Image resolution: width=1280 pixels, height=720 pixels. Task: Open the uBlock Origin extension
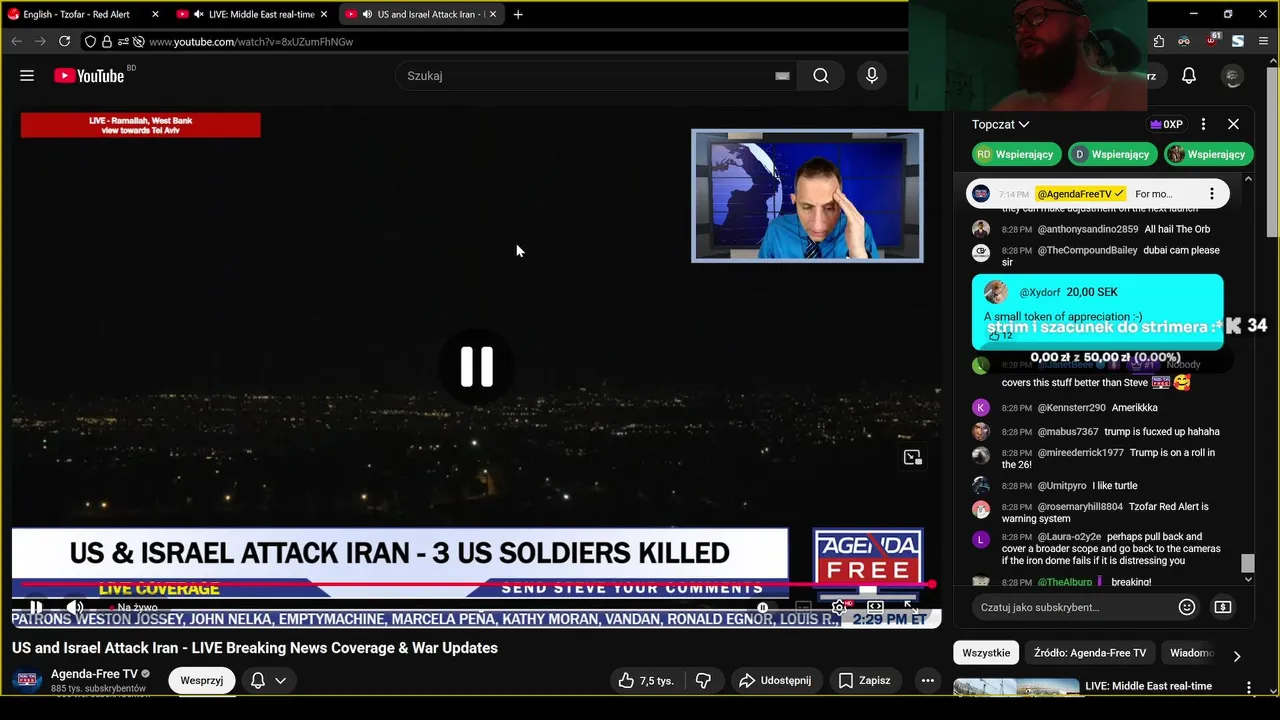pyautogui.click(x=1212, y=41)
